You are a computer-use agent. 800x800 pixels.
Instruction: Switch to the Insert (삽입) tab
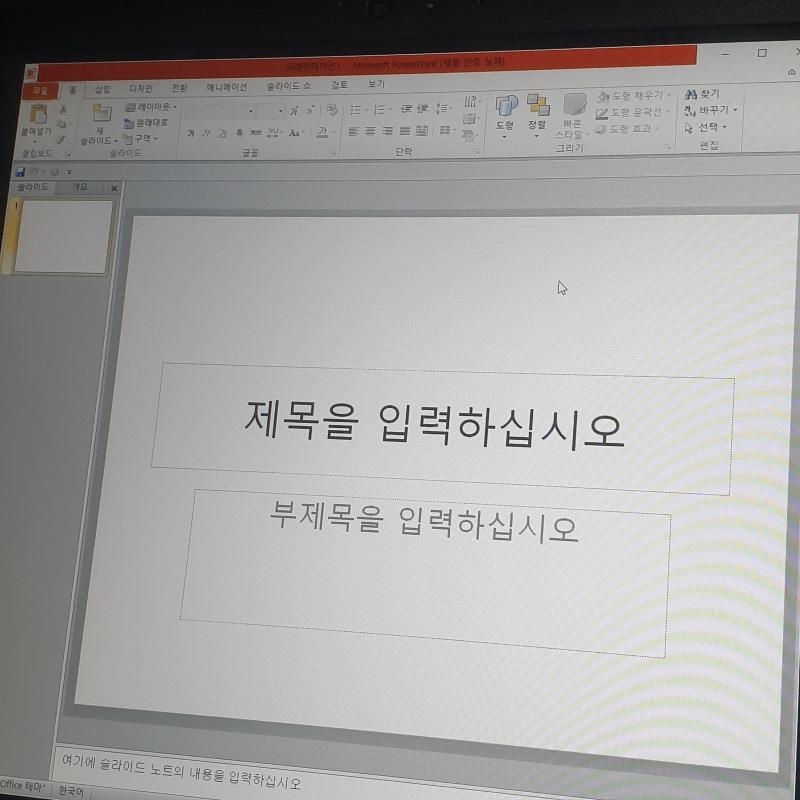point(103,90)
